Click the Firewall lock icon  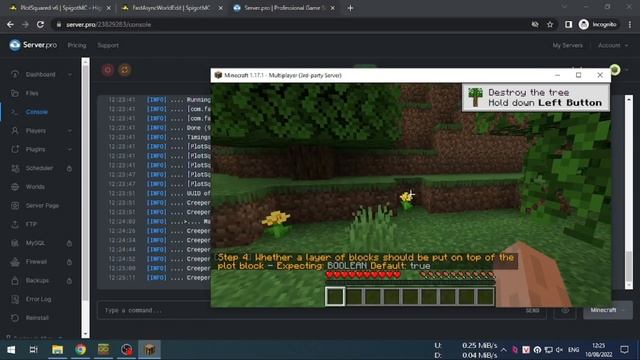pyautogui.click(x=69, y=262)
